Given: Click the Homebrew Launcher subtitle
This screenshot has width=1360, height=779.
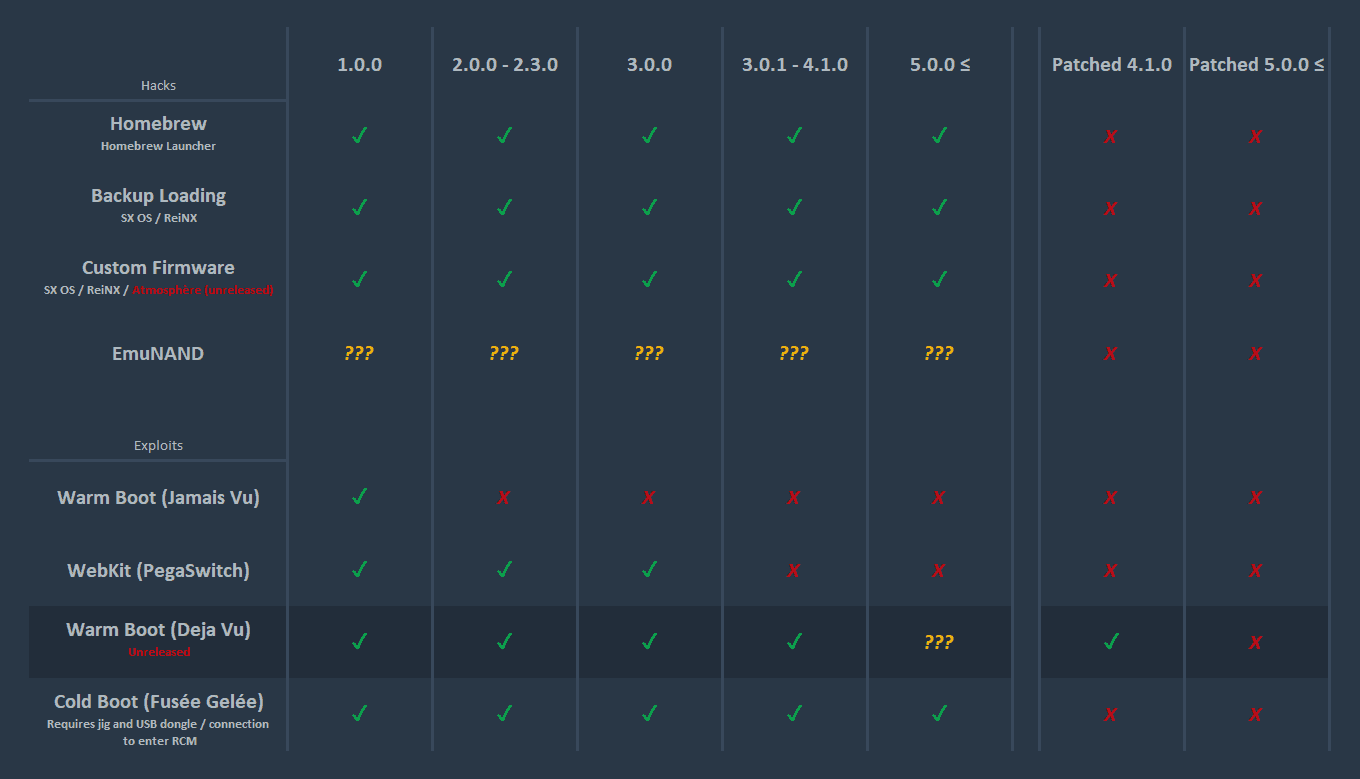Looking at the screenshot, I should [x=158, y=146].
